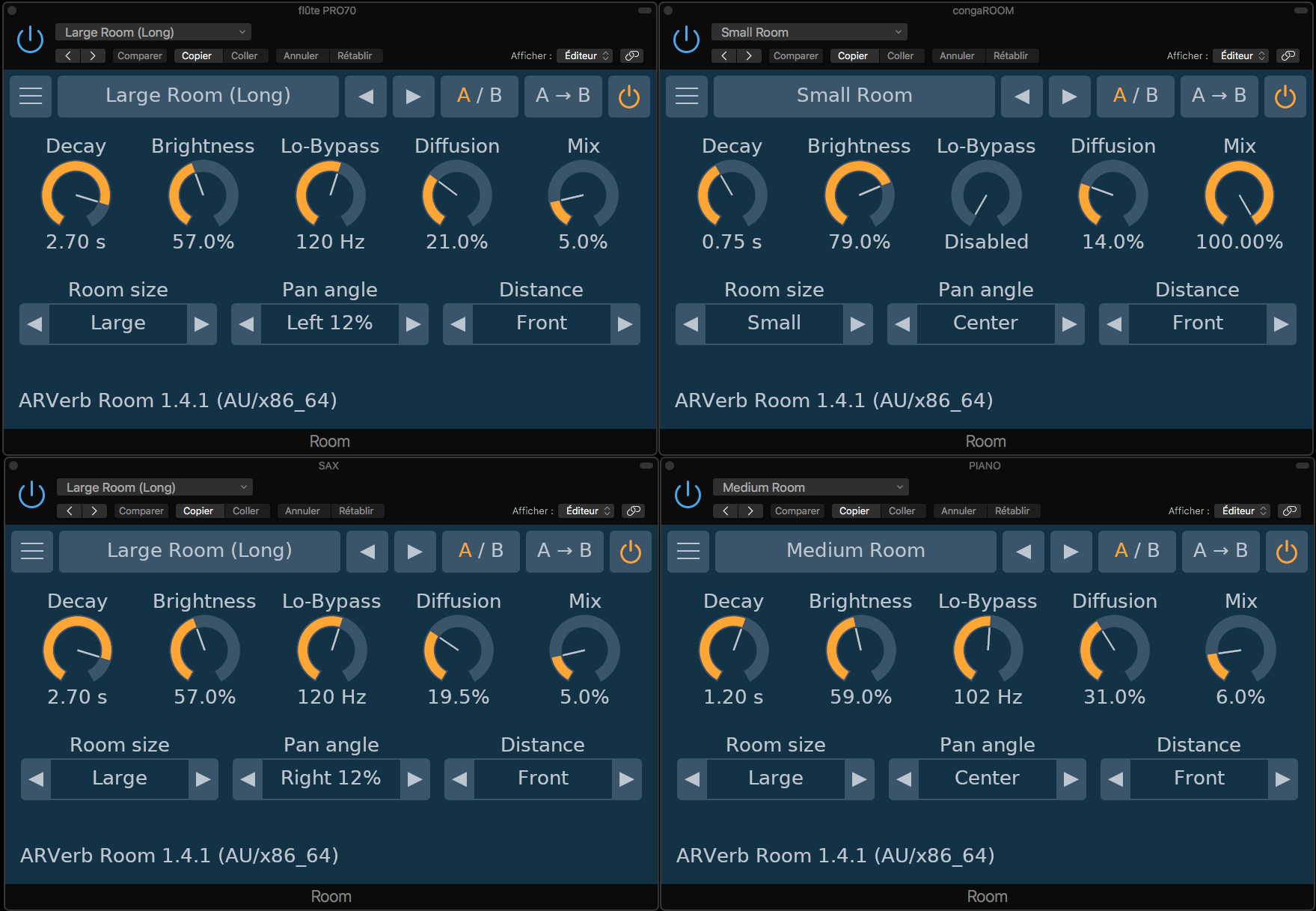This screenshot has height=911, width=1316.
Task: Switch A / B comparison in flûte PRO70 plugin
Action: click(x=480, y=96)
